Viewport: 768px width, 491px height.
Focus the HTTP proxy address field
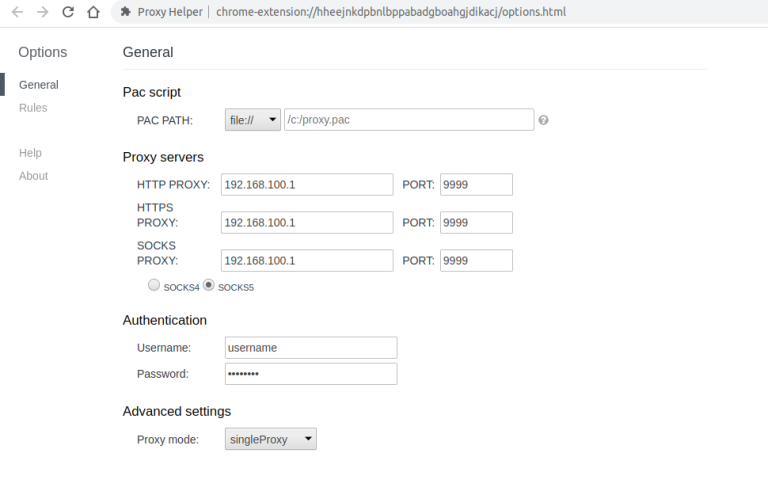[307, 184]
